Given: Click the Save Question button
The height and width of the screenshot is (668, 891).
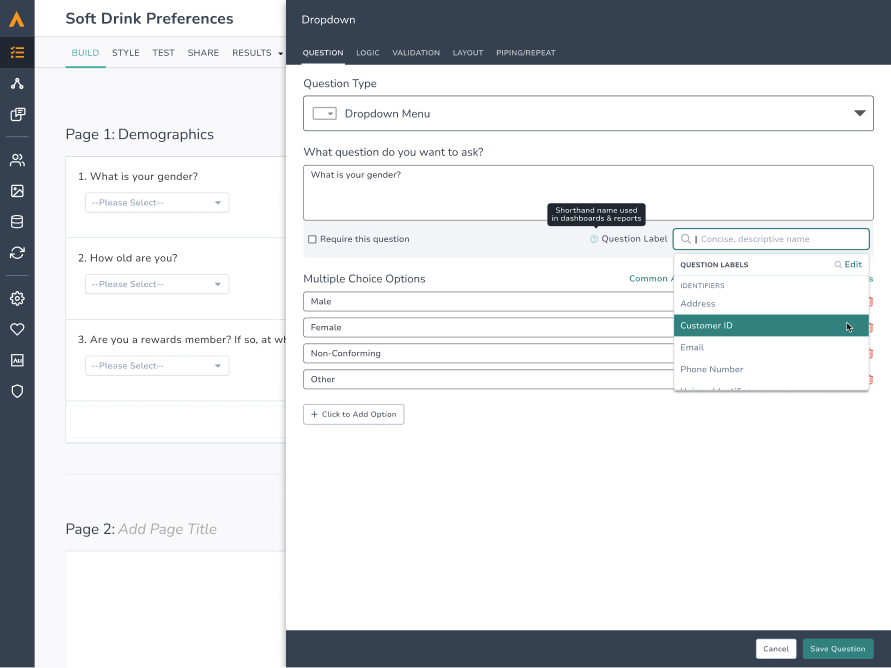Looking at the screenshot, I should pyautogui.click(x=838, y=649).
